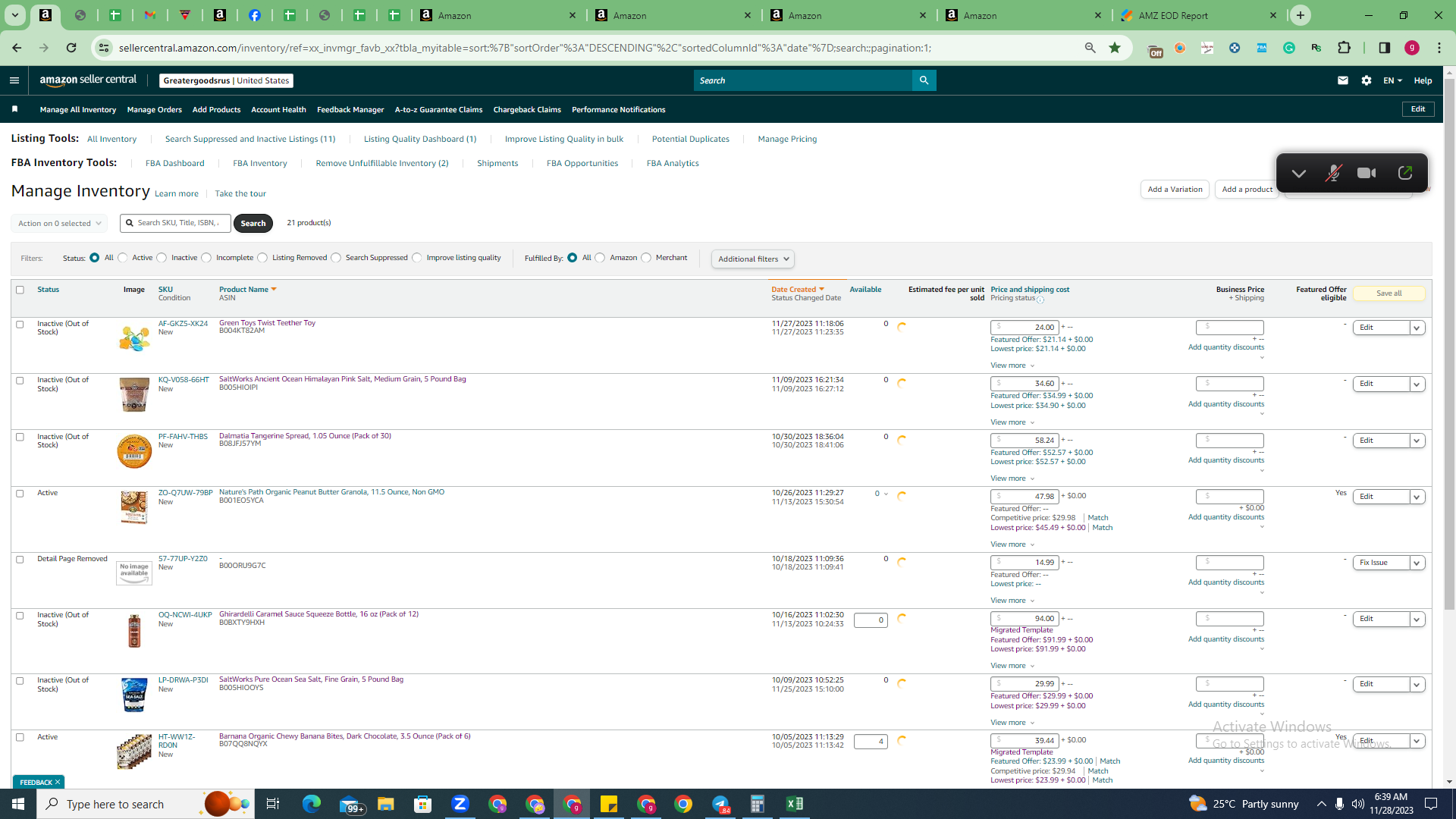Image resolution: width=1456 pixels, height=819 pixels.
Task: Open Edit dropdown arrow for Green Toys row
Action: (1417, 328)
